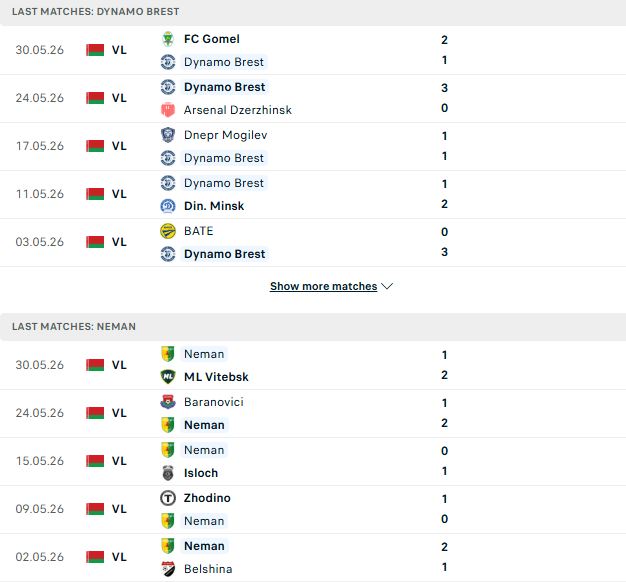Open ML Vitebsk team name link
Viewport: 626px width, 582px height.
pyautogui.click(x=216, y=377)
